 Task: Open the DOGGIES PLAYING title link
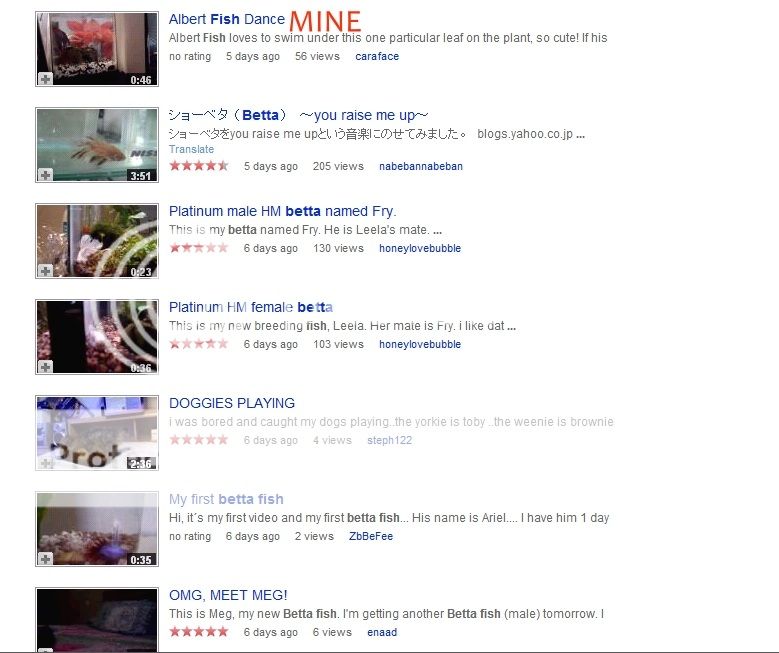[232, 403]
